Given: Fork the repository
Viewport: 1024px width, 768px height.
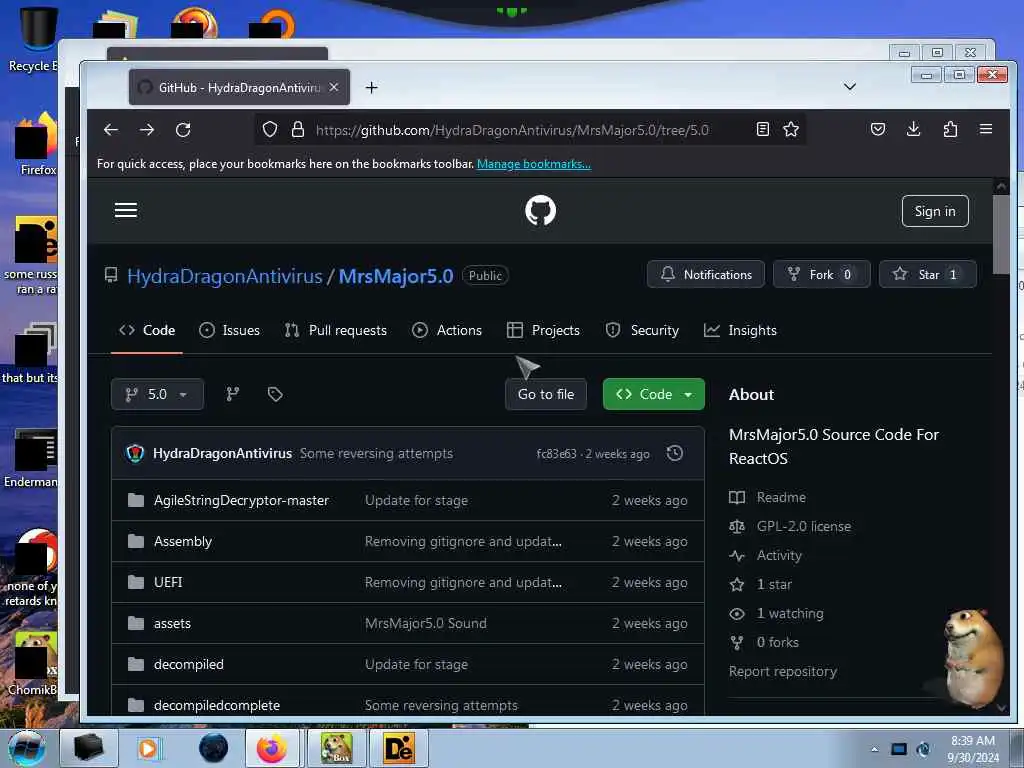Looking at the screenshot, I should coord(822,274).
